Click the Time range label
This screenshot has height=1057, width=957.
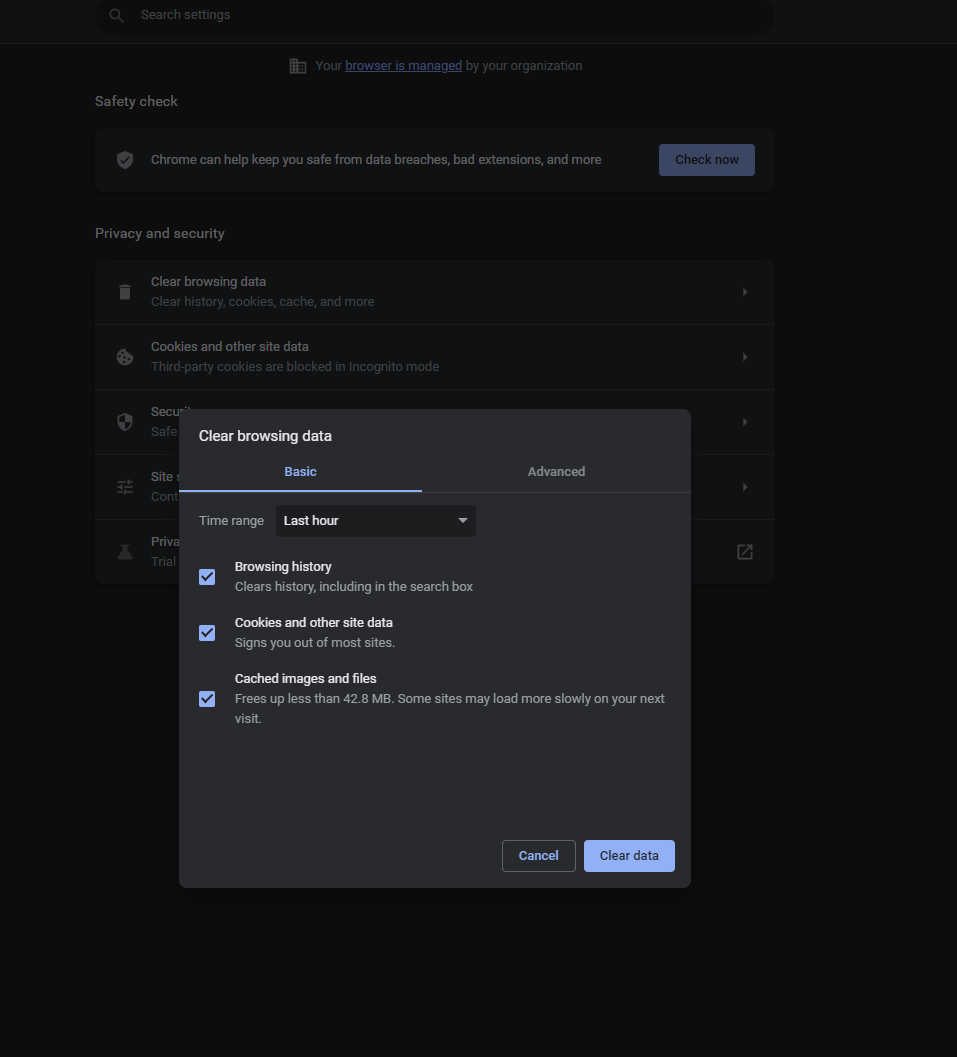click(x=231, y=520)
